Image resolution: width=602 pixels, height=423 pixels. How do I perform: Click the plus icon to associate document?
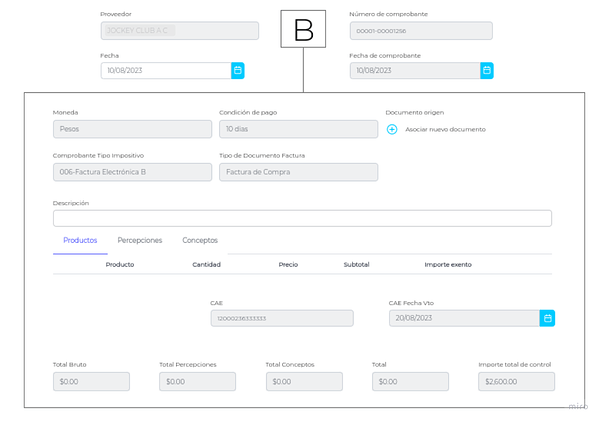point(392,129)
